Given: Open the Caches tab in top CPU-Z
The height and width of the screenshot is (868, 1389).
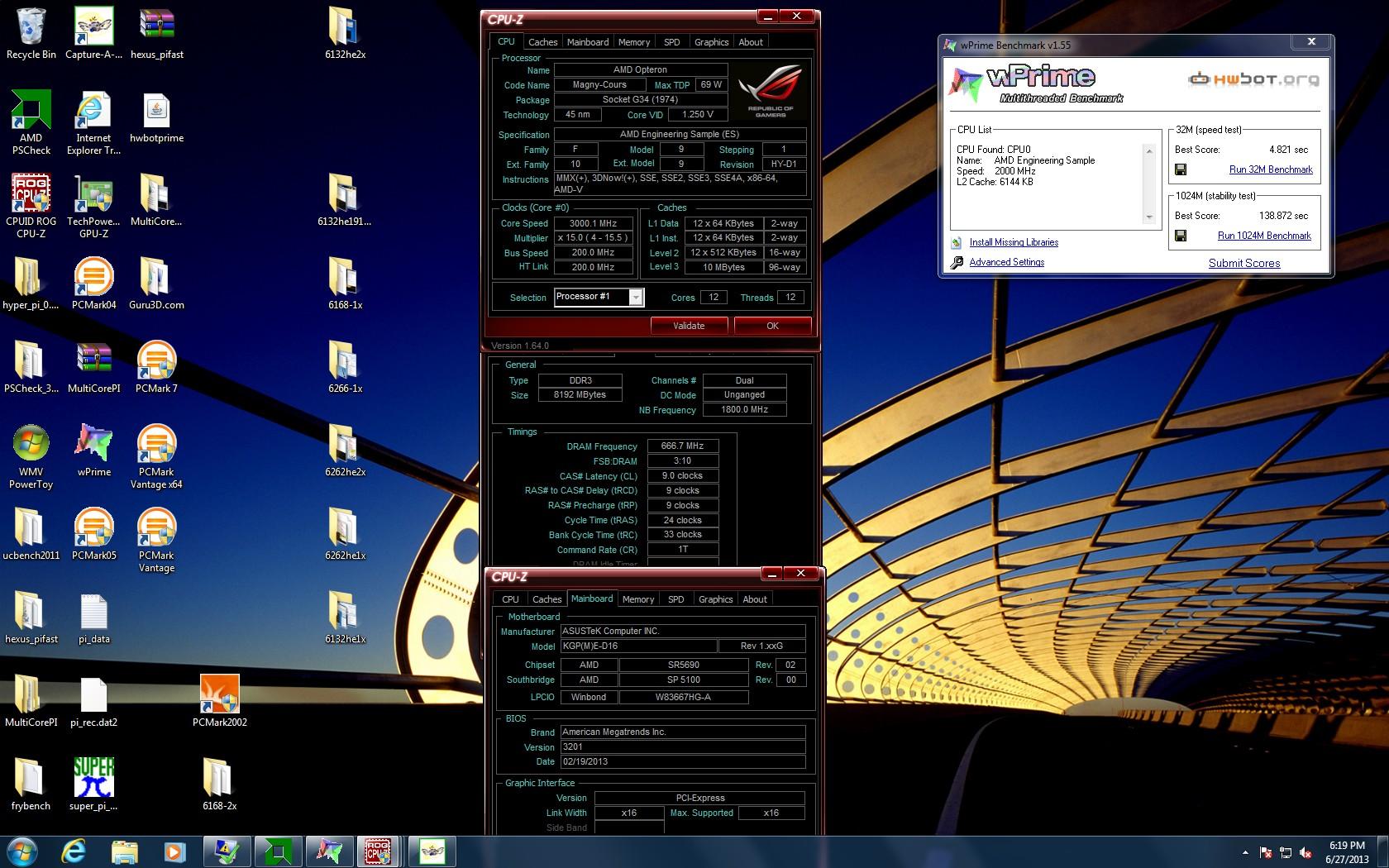Looking at the screenshot, I should tap(542, 42).
